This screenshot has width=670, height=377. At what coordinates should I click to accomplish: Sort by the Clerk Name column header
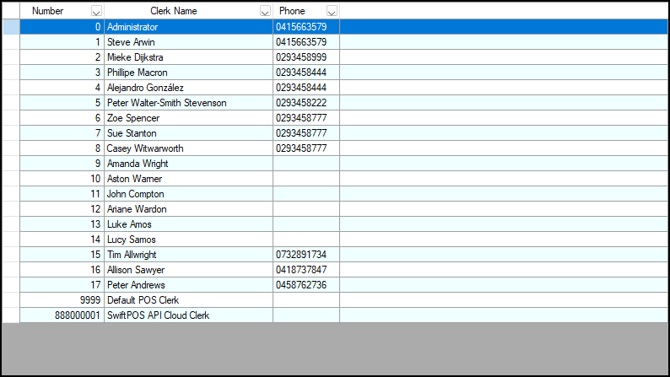point(173,11)
